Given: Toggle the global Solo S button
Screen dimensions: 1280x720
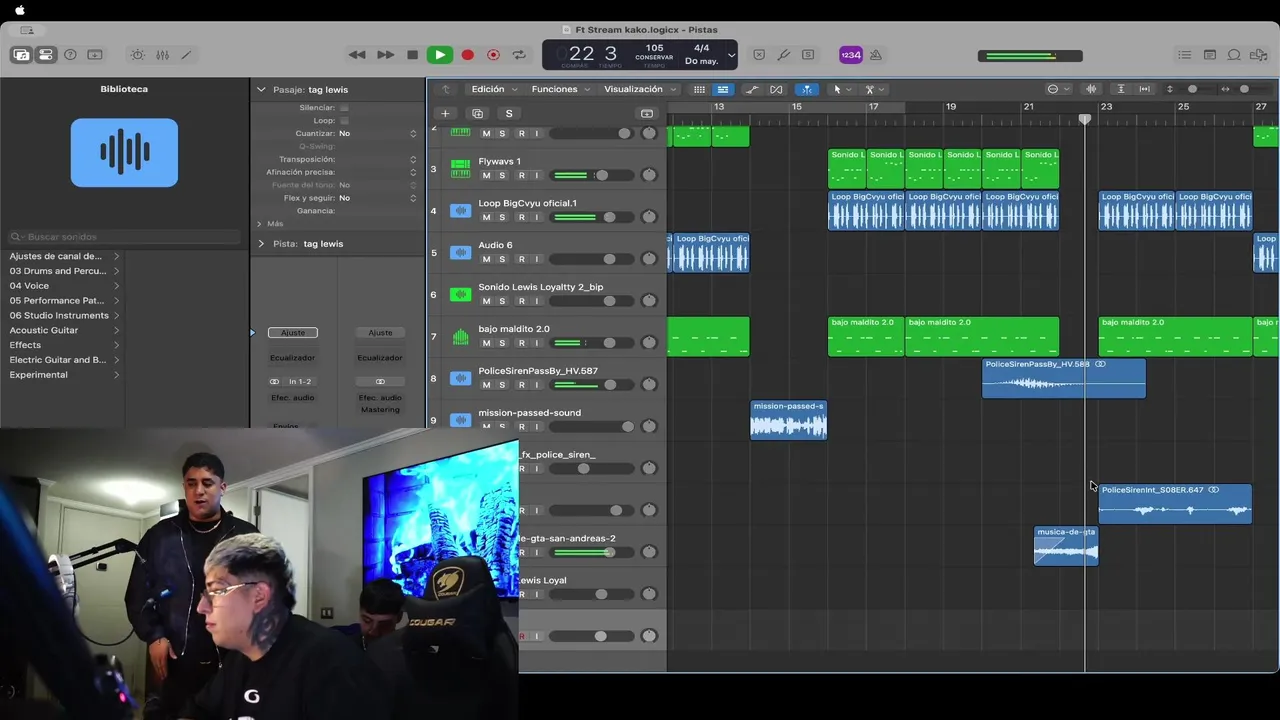Looking at the screenshot, I should (509, 114).
